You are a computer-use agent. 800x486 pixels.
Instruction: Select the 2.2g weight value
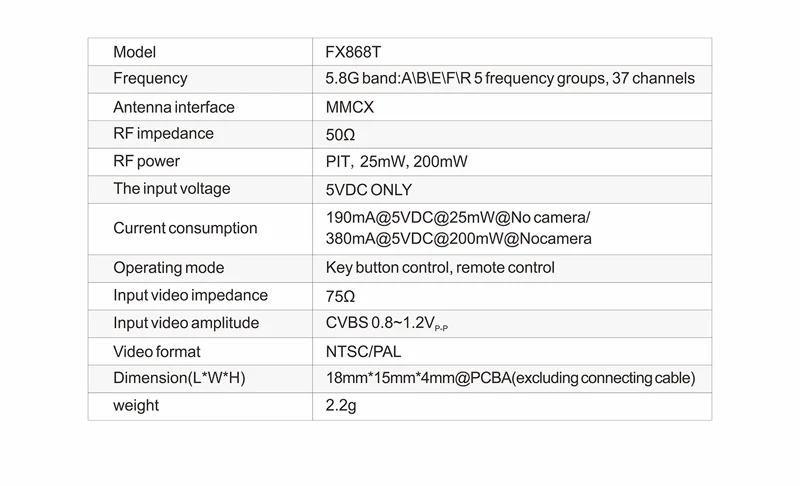pyautogui.click(x=341, y=406)
